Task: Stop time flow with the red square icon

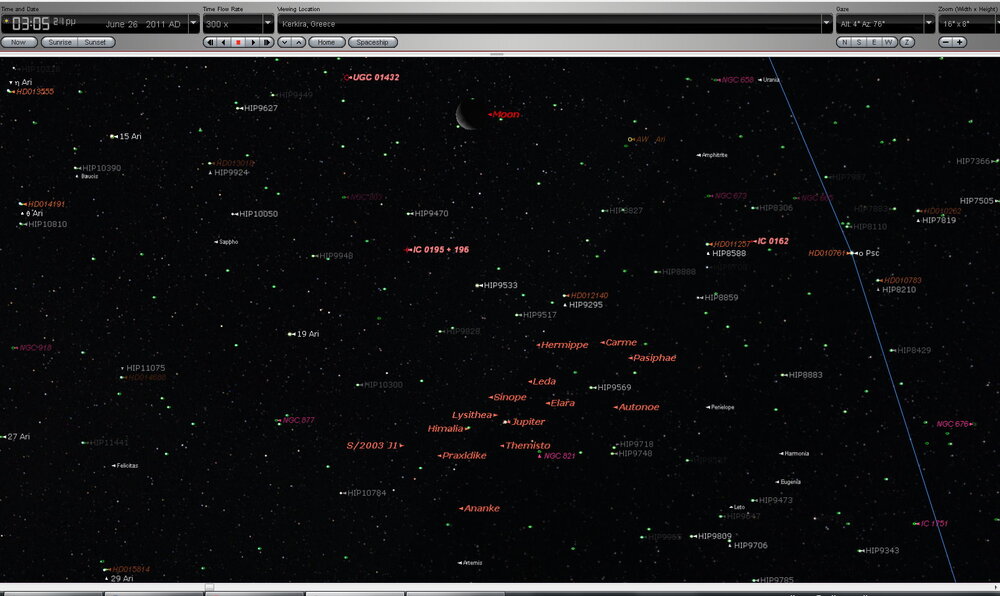Action: click(238, 42)
